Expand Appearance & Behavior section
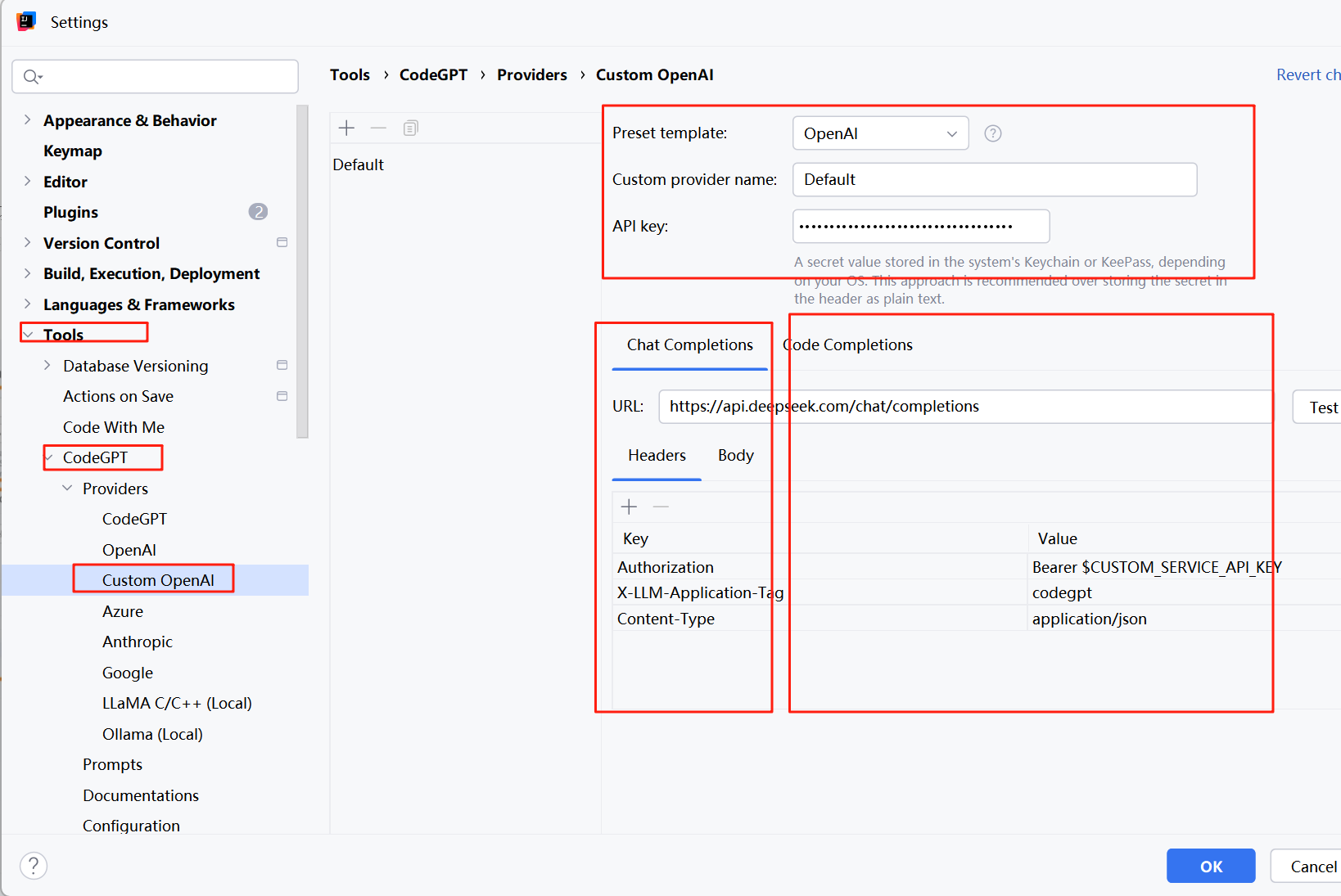Screen dimensions: 1341x896 click(28, 119)
